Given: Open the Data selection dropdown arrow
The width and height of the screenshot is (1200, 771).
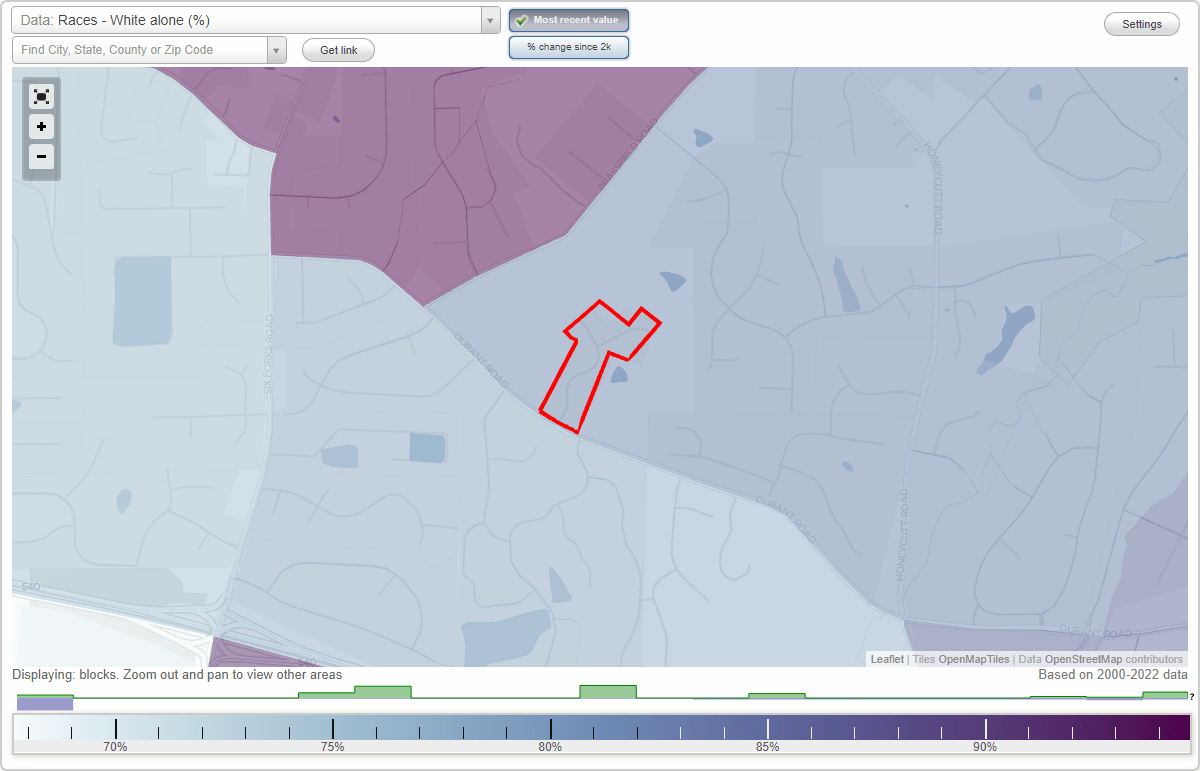Looking at the screenshot, I should coord(490,20).
